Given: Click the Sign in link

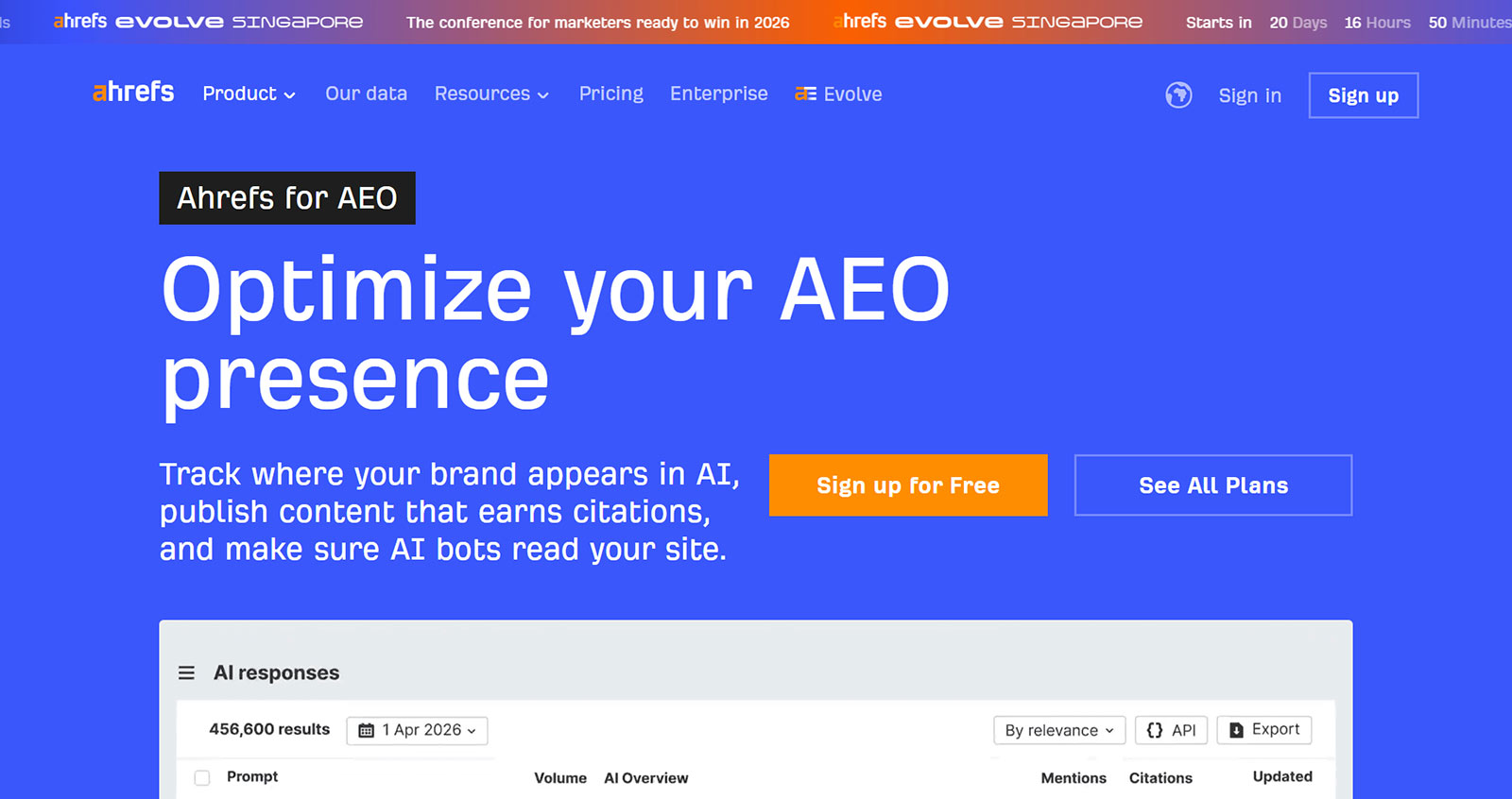Looking at the screenshot, I should point(1249,95).
